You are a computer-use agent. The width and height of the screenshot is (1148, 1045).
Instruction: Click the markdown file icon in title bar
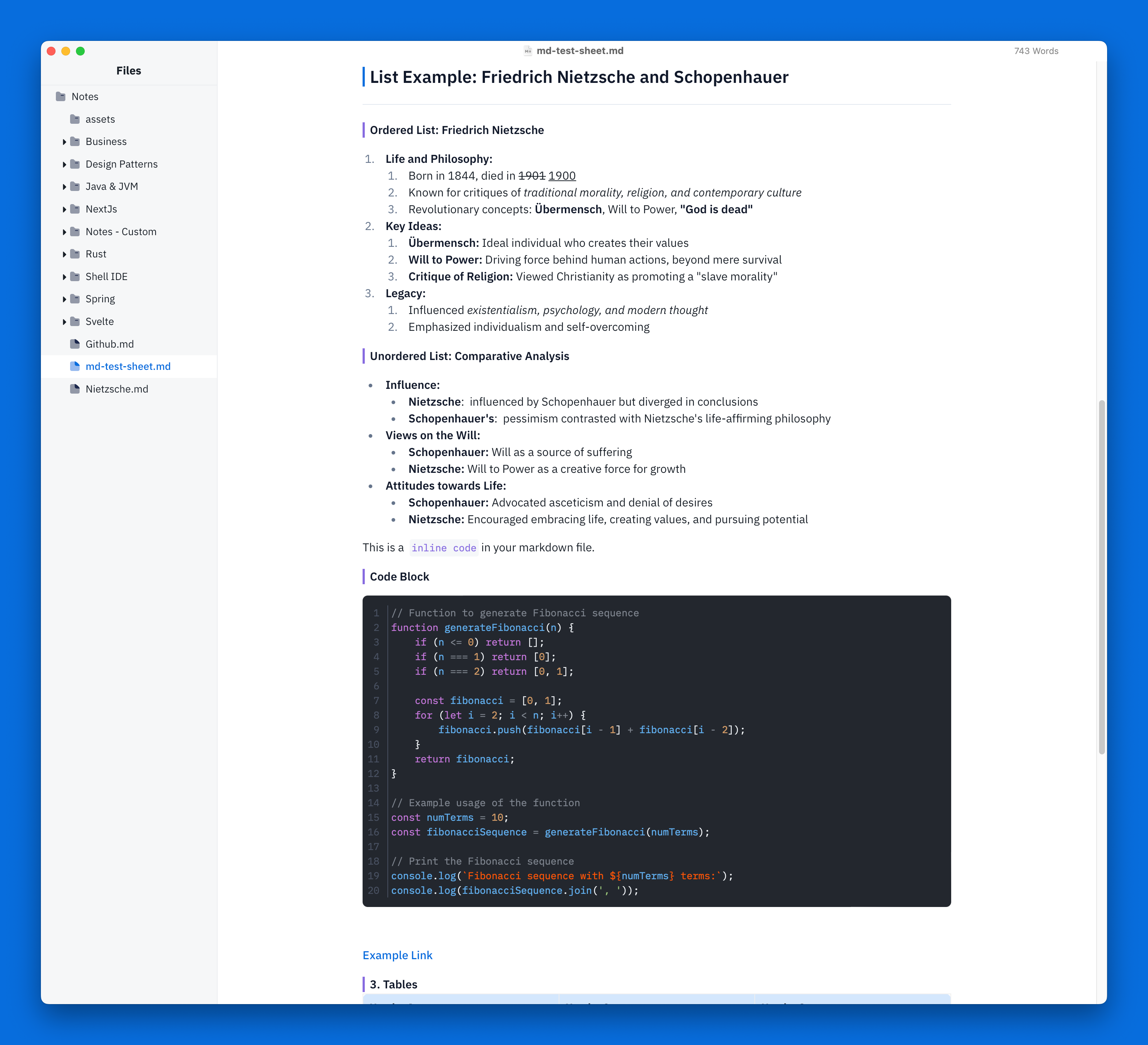click(528, 51)
